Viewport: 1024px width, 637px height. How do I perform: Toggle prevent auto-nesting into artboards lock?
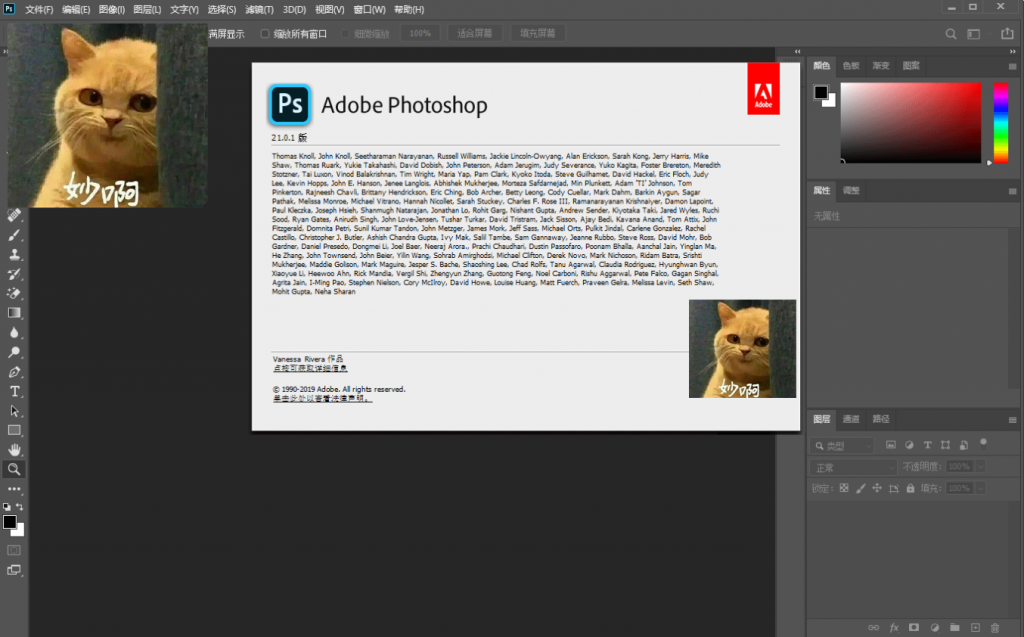point(894,488)
